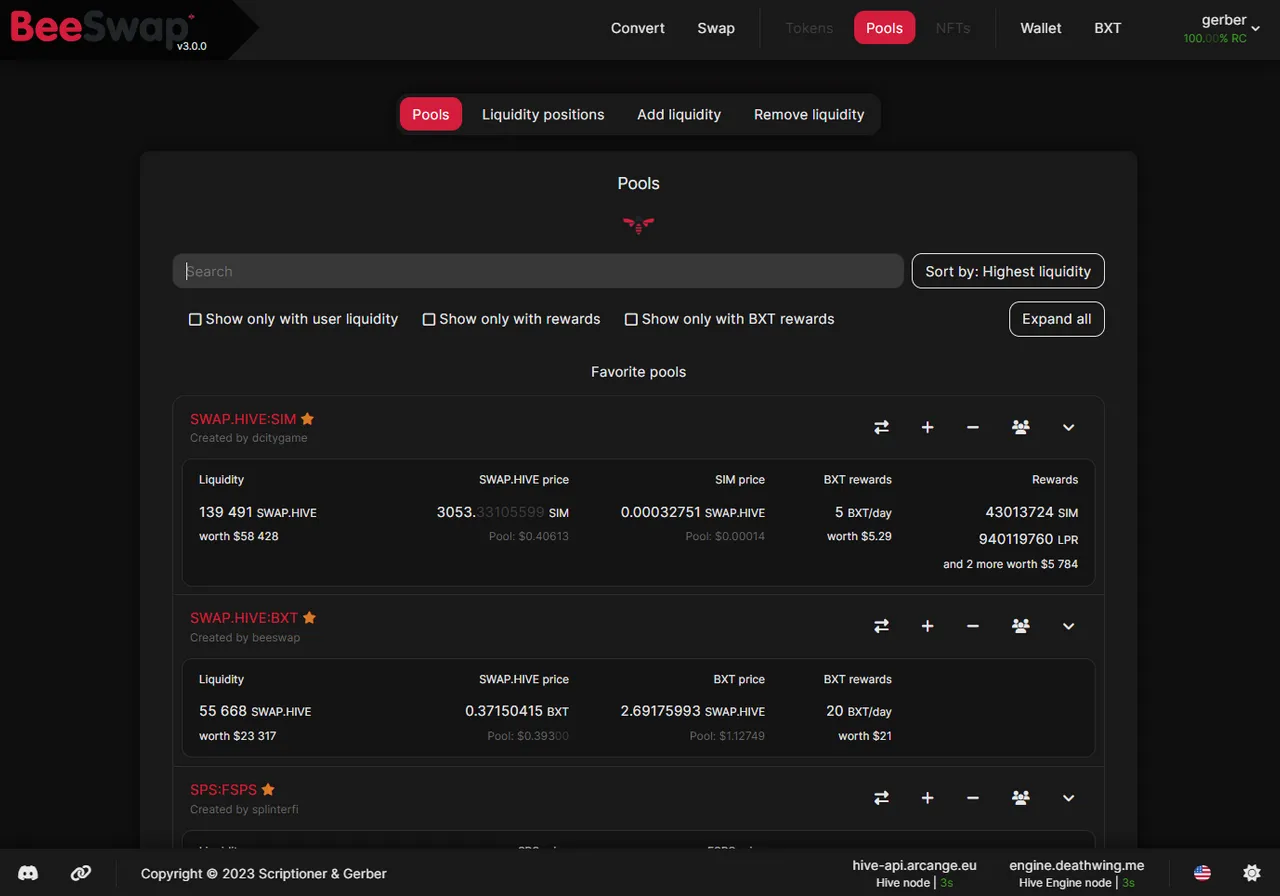Click the swap arrows icon for SPS:FSPS pool

tap(881, 798)
